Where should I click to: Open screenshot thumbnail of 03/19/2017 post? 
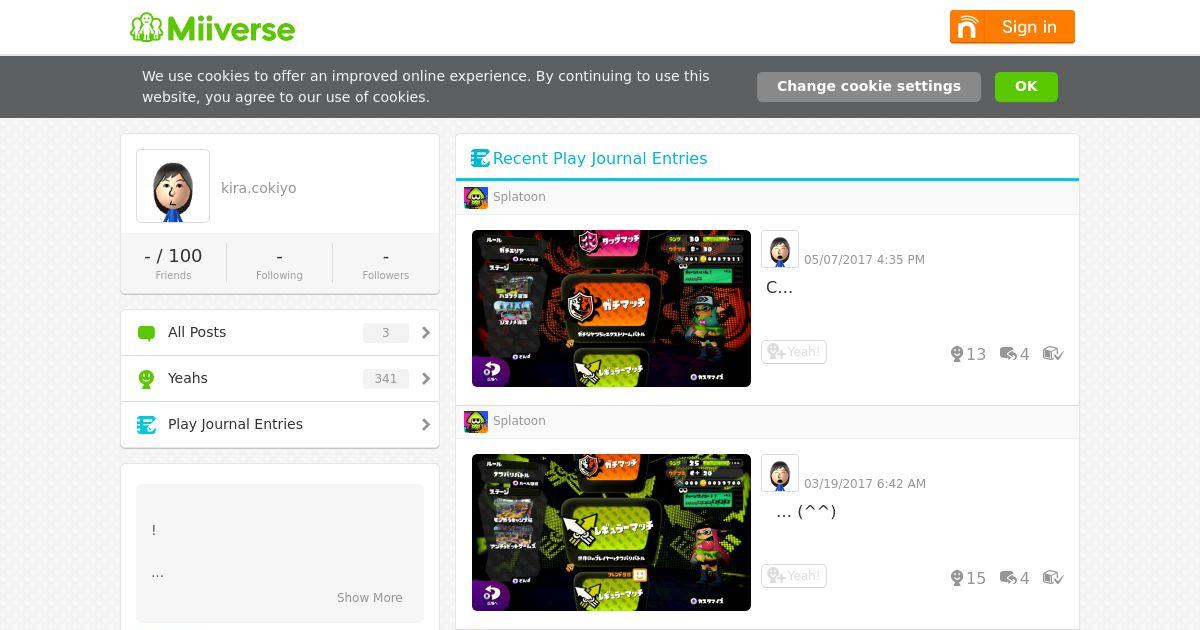tap(611, 532)
